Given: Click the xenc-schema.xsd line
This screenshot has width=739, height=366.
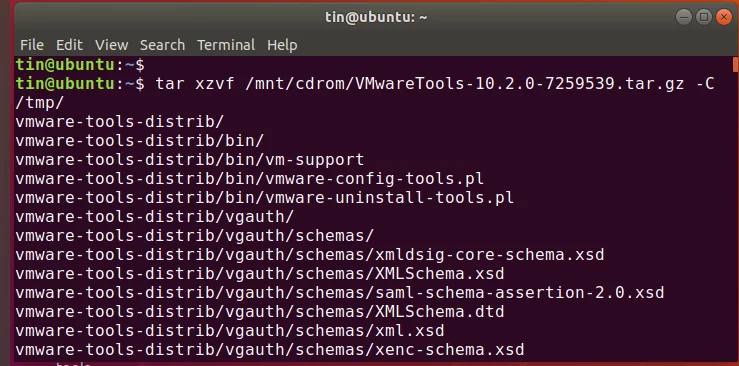Looking at the screenshot, I should pyautogui.click(x=270, y=350).
